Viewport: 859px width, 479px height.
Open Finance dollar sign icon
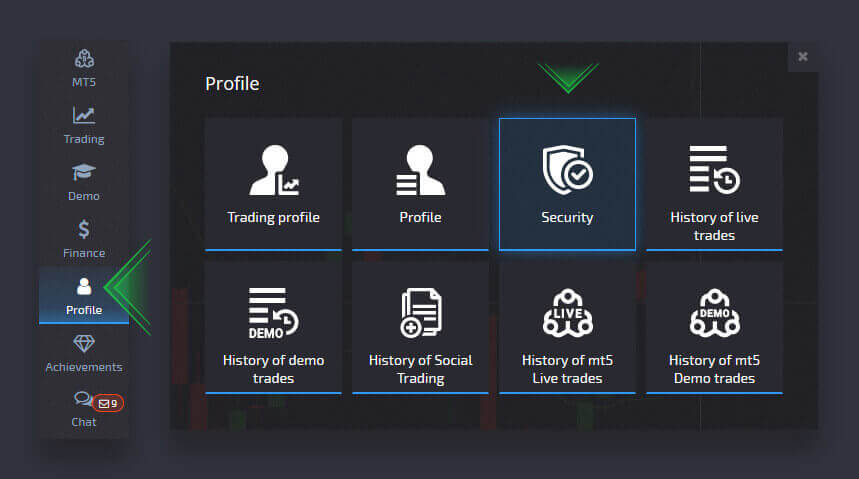point(84,230)
